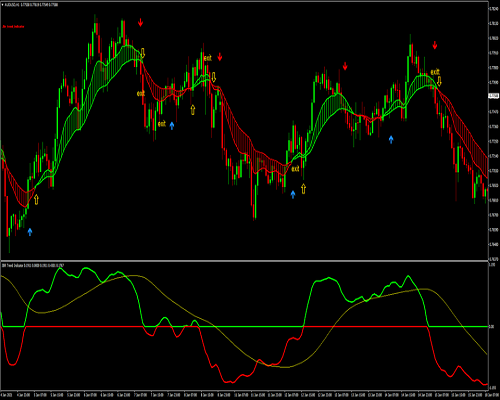The width and height of the screenshot is (500, 400).
Task: Click the rightmost blue up arrow signal
Action: pos(391,139)
